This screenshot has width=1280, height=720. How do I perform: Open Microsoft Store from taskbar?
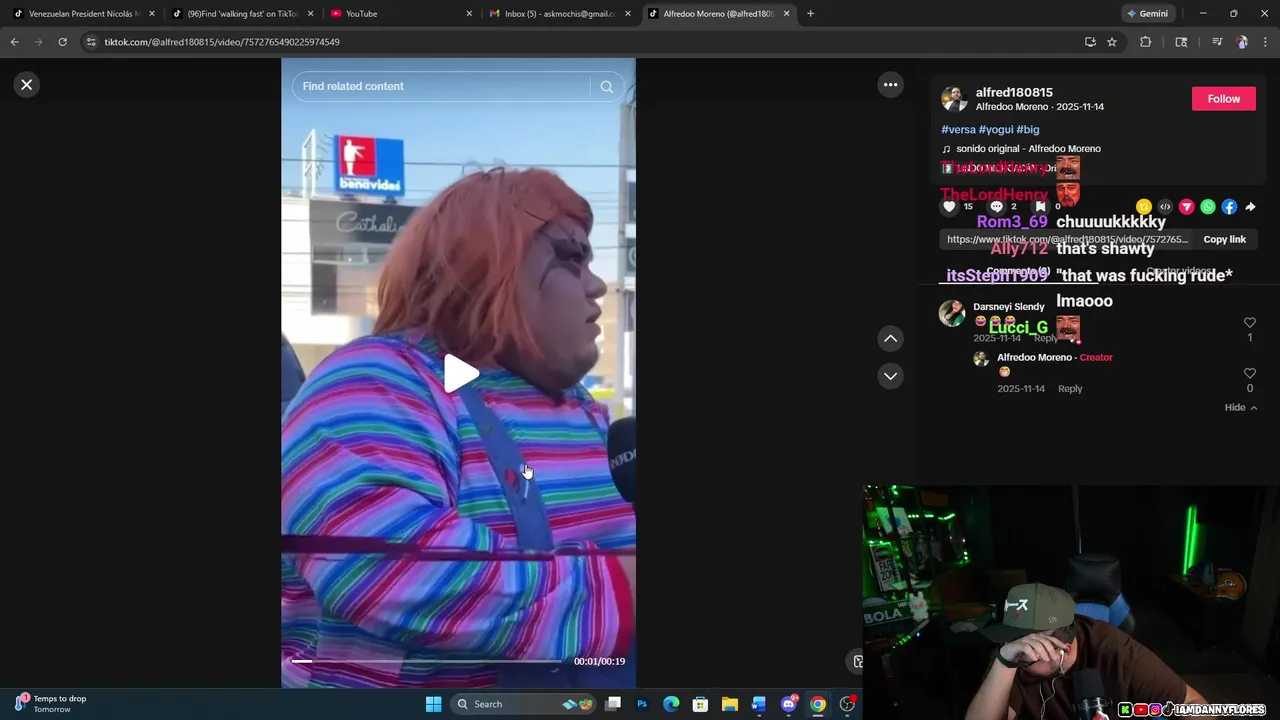[700, 704]
